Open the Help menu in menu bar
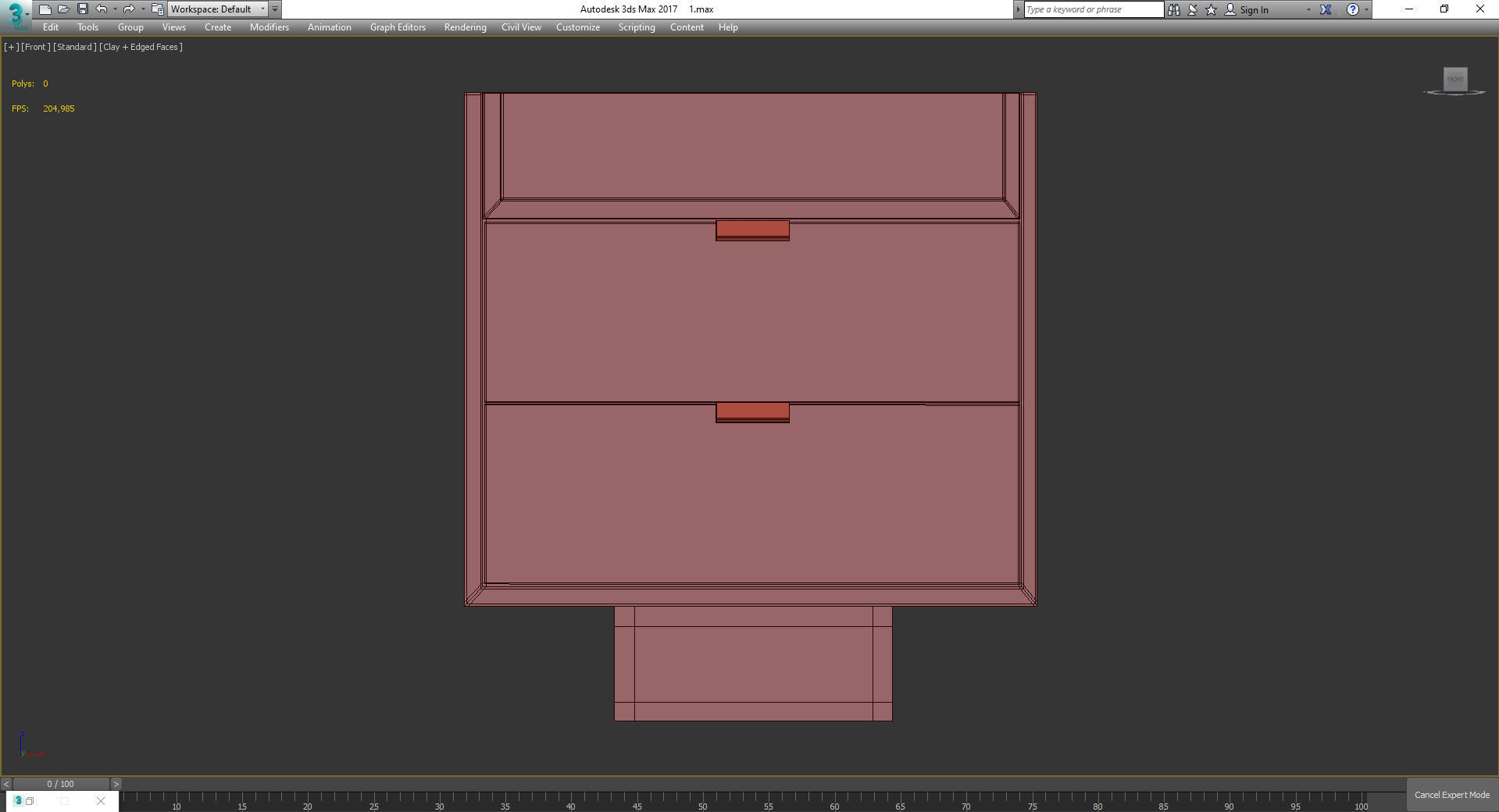 [728, 27]
